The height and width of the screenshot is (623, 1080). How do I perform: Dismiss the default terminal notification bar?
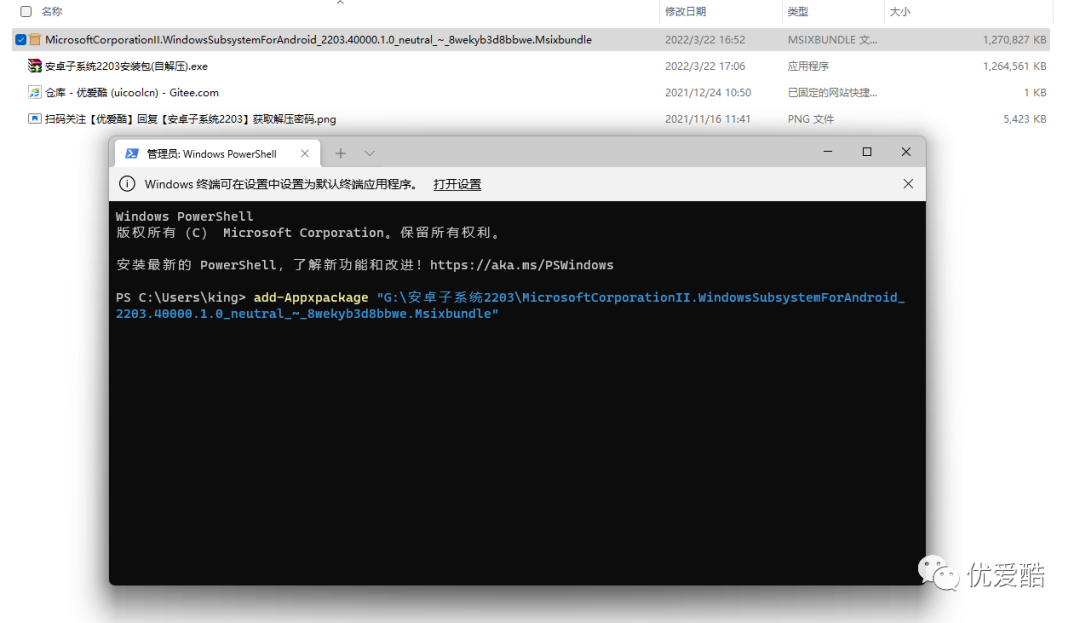(x=908, y=184)
